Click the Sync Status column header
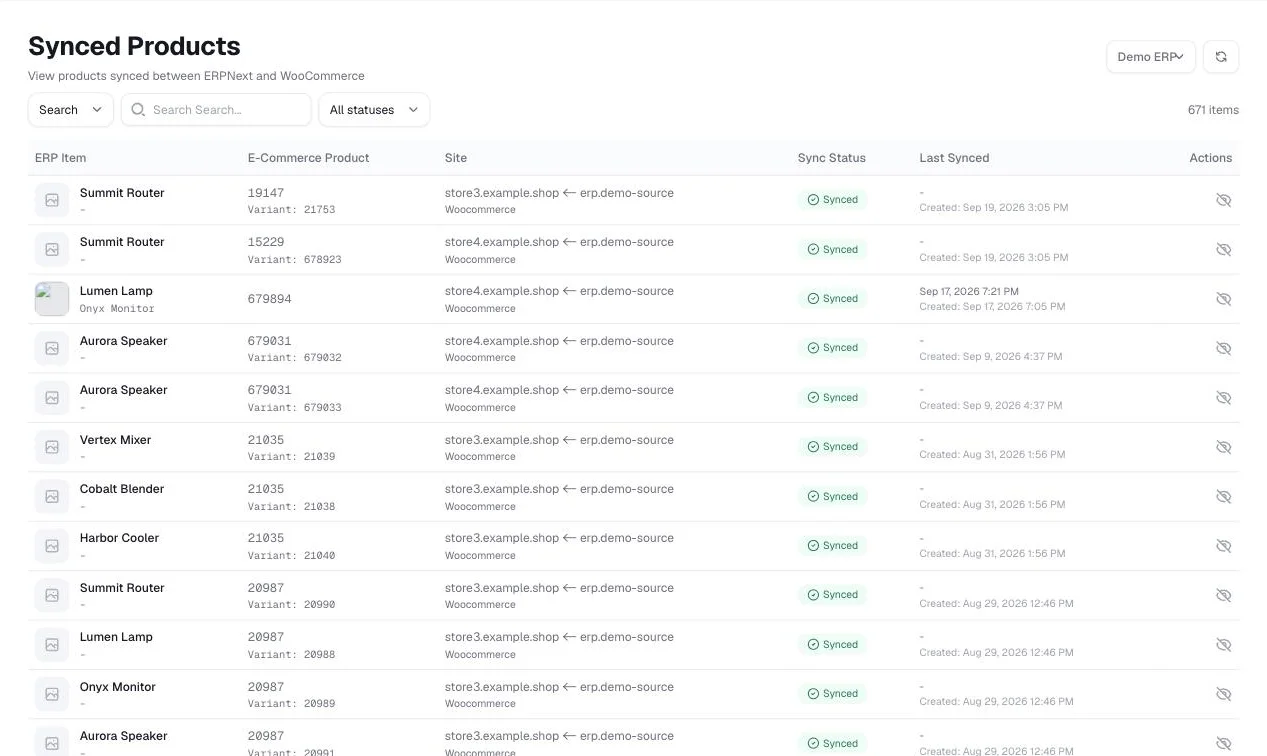 click(x=832, y=158)
